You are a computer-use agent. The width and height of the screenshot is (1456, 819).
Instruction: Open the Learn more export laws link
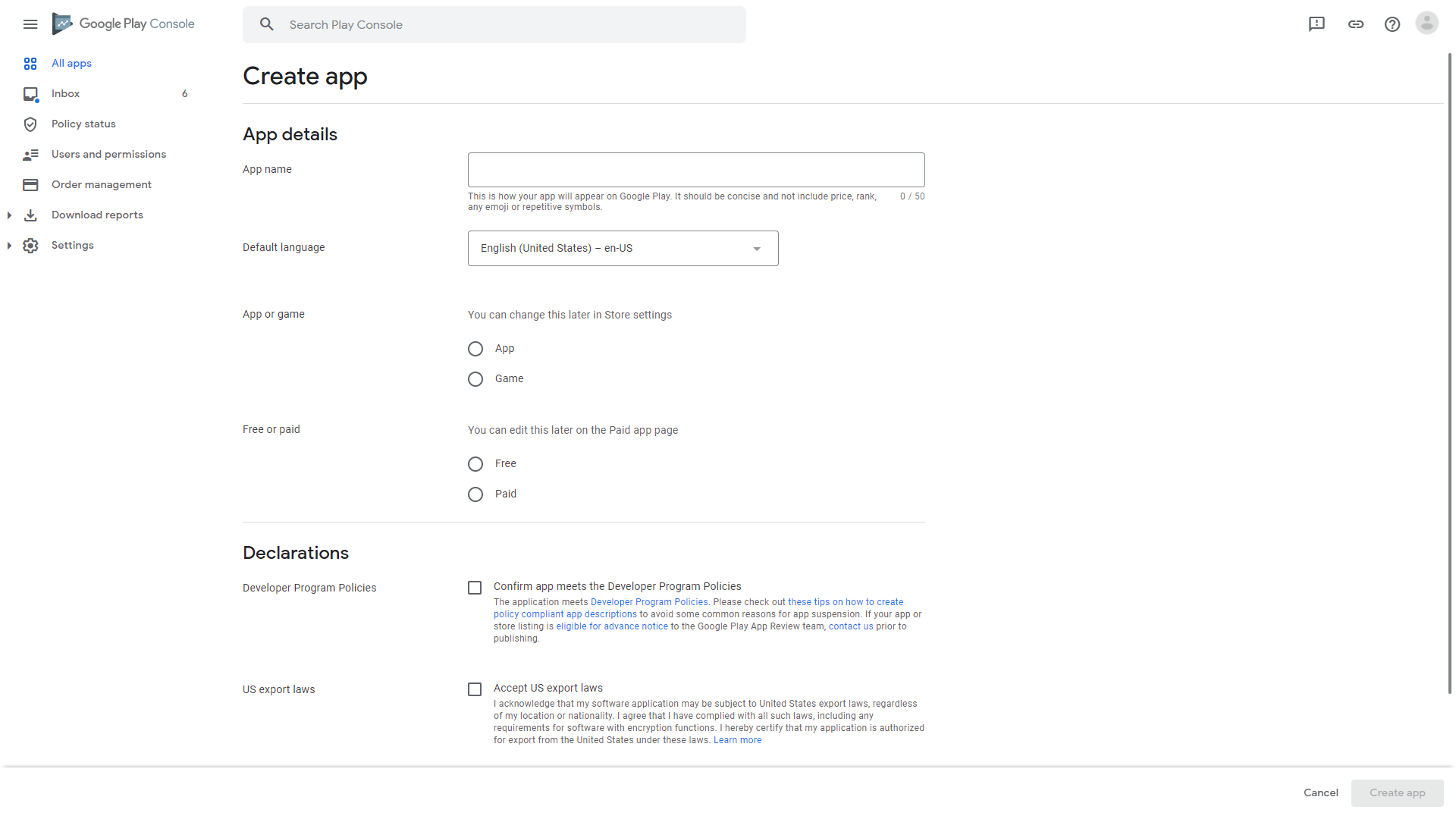click(737, 740)
